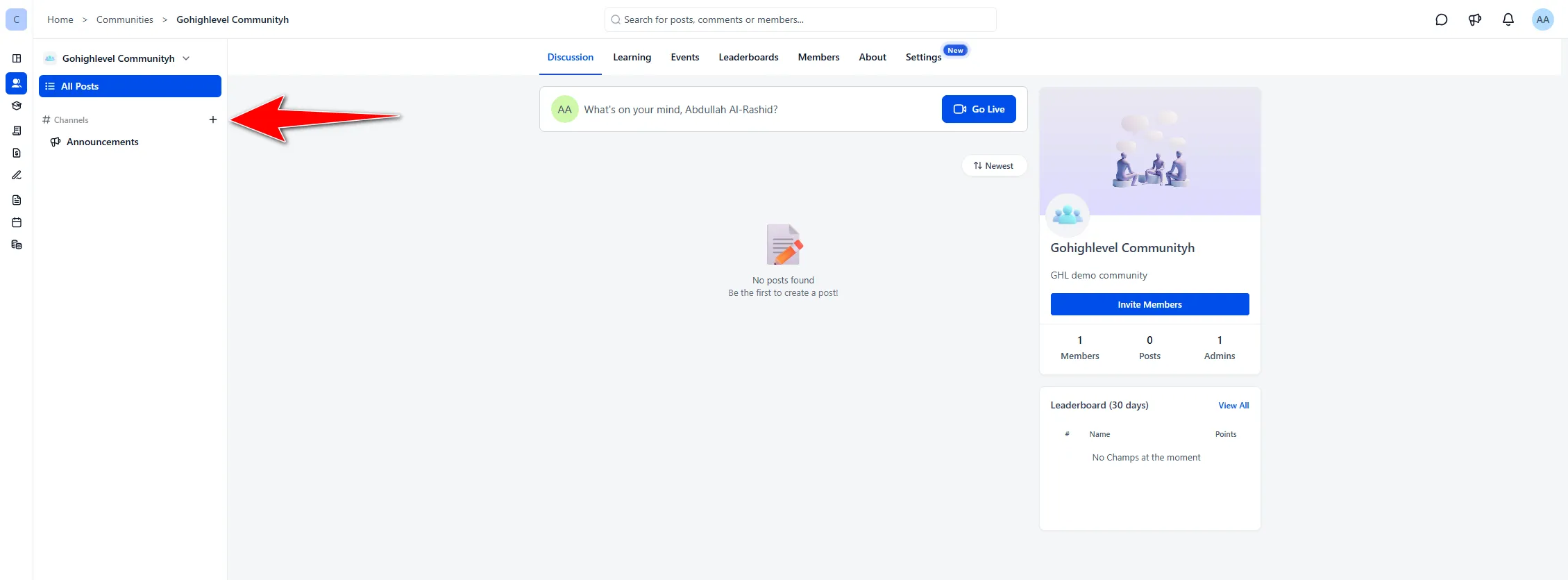This screenshot has width=1568, height=580.
Task: Open the Leaderboards tab
Action: [x=748, y=57]
